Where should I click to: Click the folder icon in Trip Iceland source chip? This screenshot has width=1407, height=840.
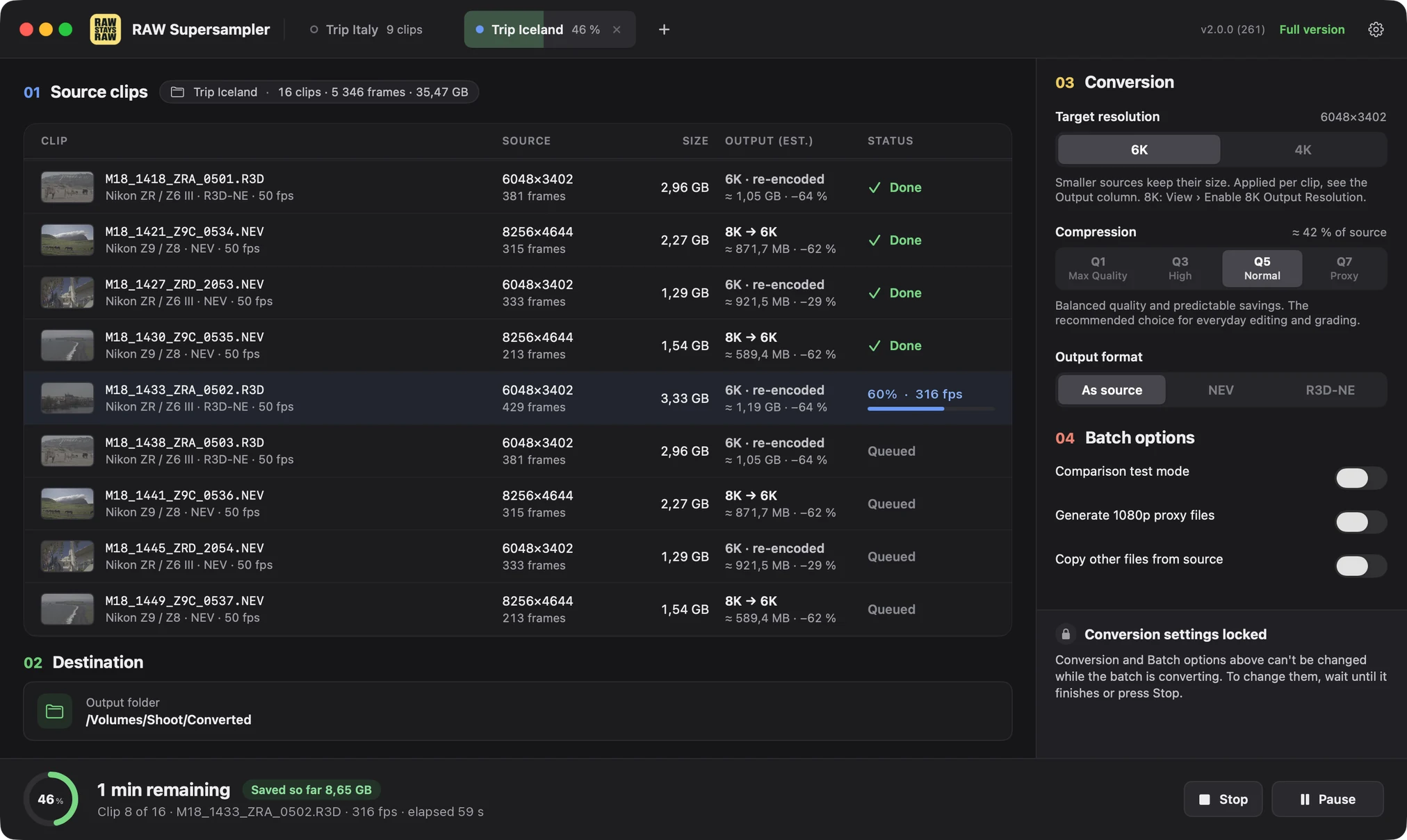coord(177,92)
